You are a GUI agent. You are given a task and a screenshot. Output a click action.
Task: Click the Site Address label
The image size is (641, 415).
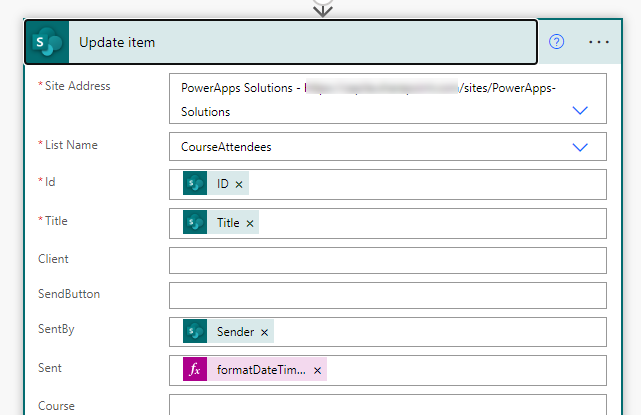coord(77,86)
